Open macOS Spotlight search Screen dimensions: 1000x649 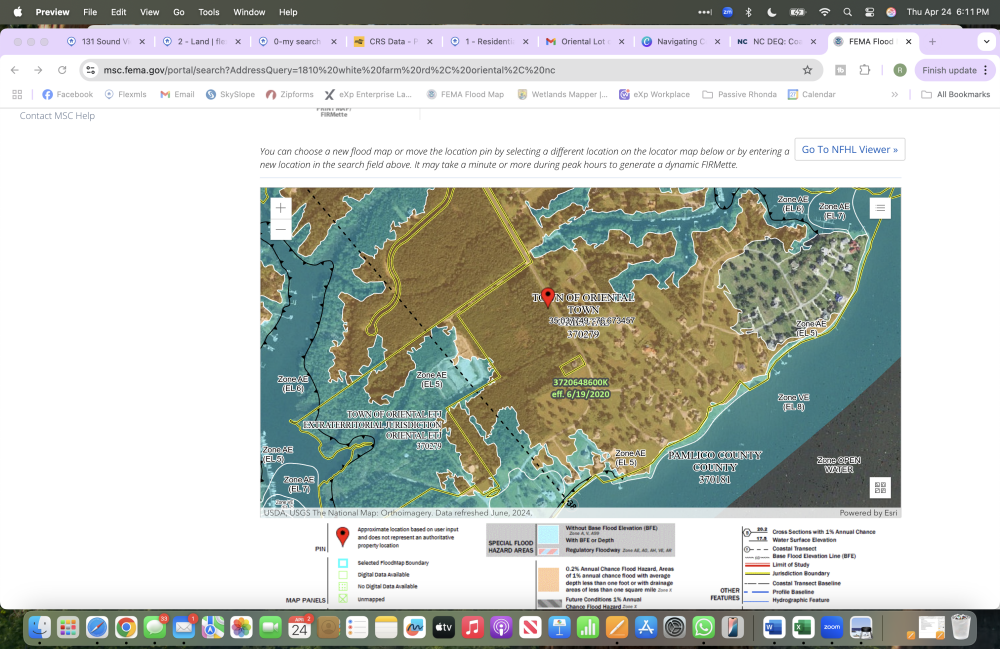[847, 12]
